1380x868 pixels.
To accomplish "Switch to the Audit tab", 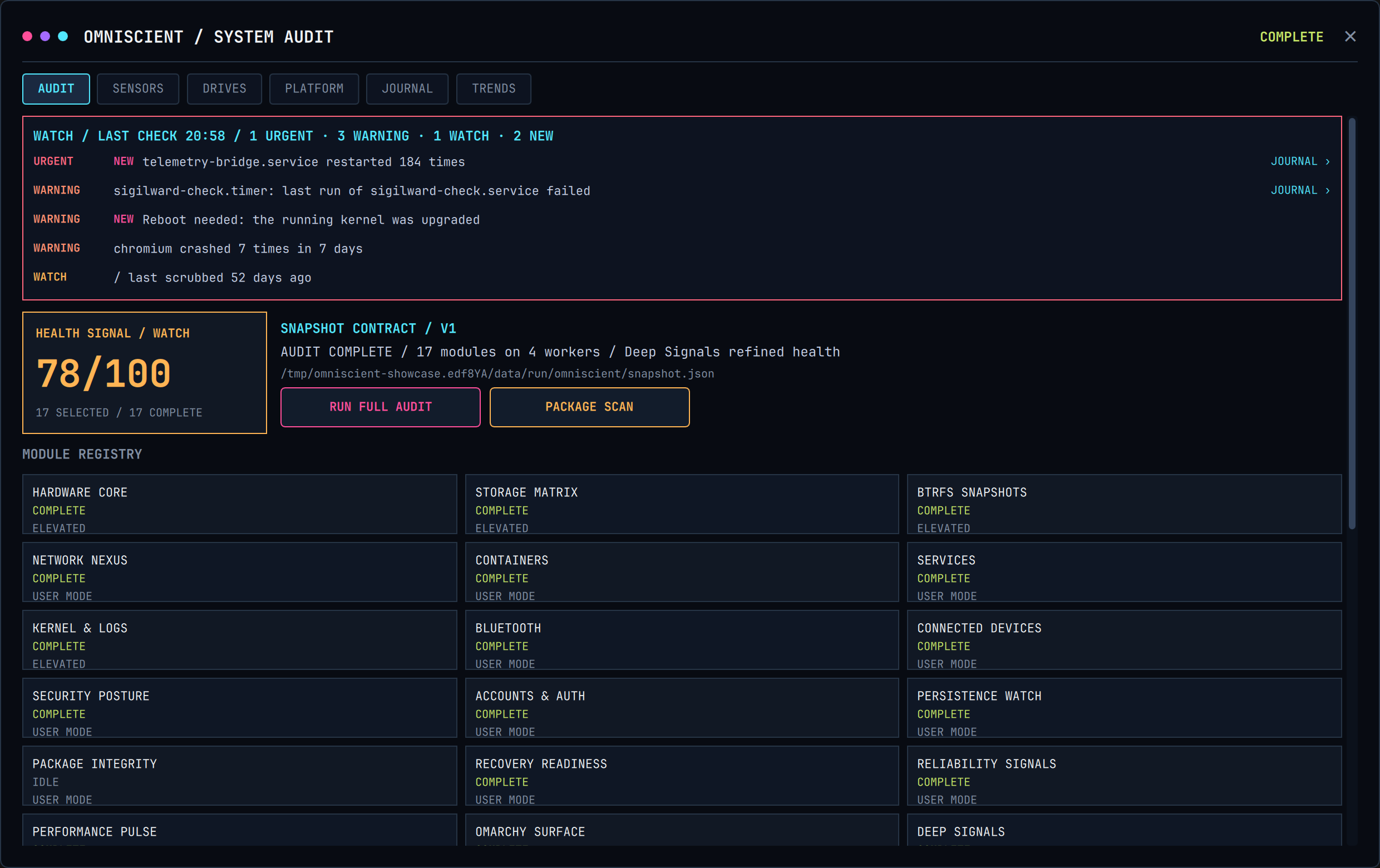I will tap(56, 89).
